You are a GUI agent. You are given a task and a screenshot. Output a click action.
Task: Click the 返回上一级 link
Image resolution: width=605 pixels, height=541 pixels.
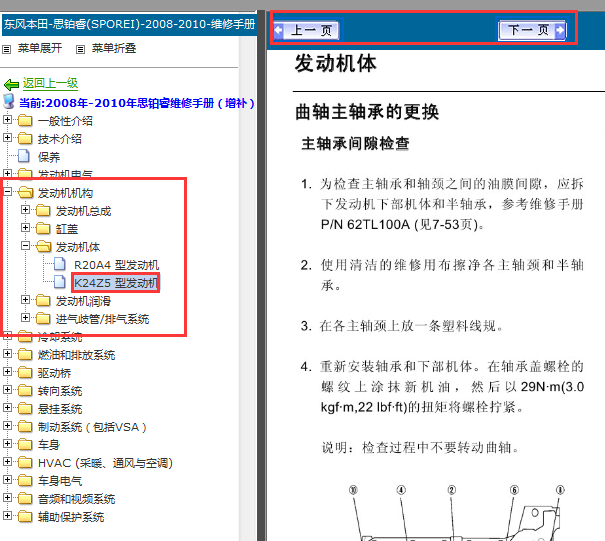click(50, 83)
